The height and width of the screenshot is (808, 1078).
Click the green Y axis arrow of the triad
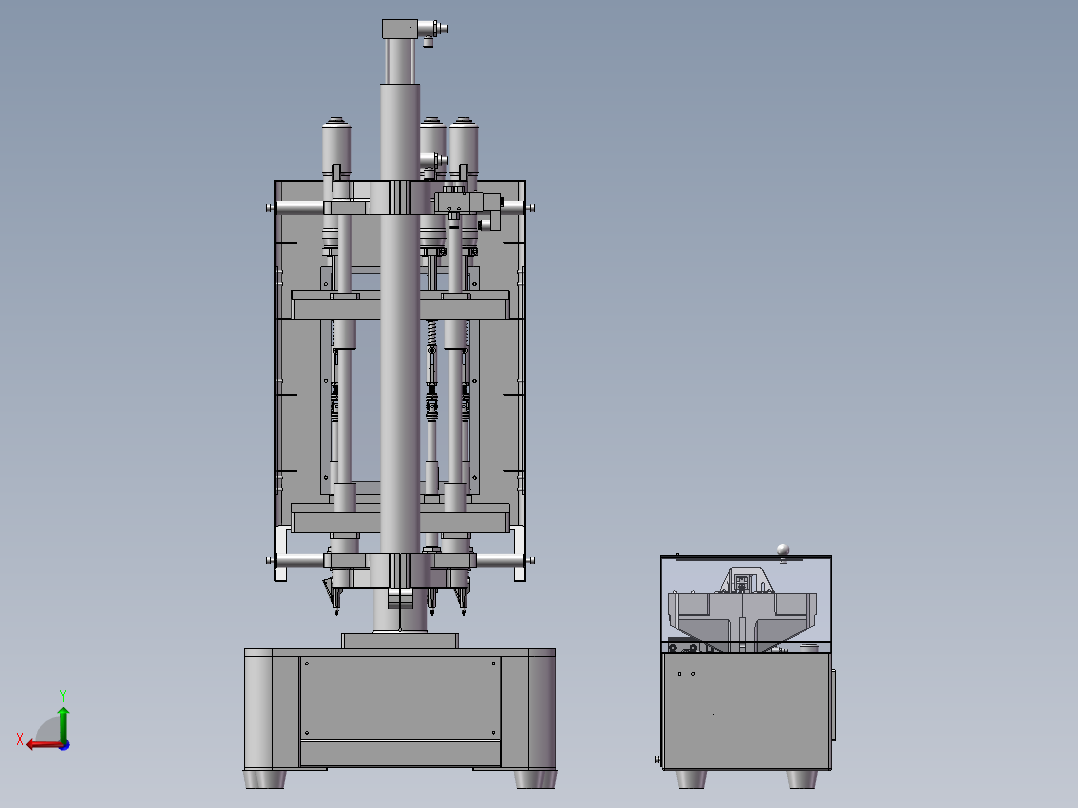(x=63, y=724)
